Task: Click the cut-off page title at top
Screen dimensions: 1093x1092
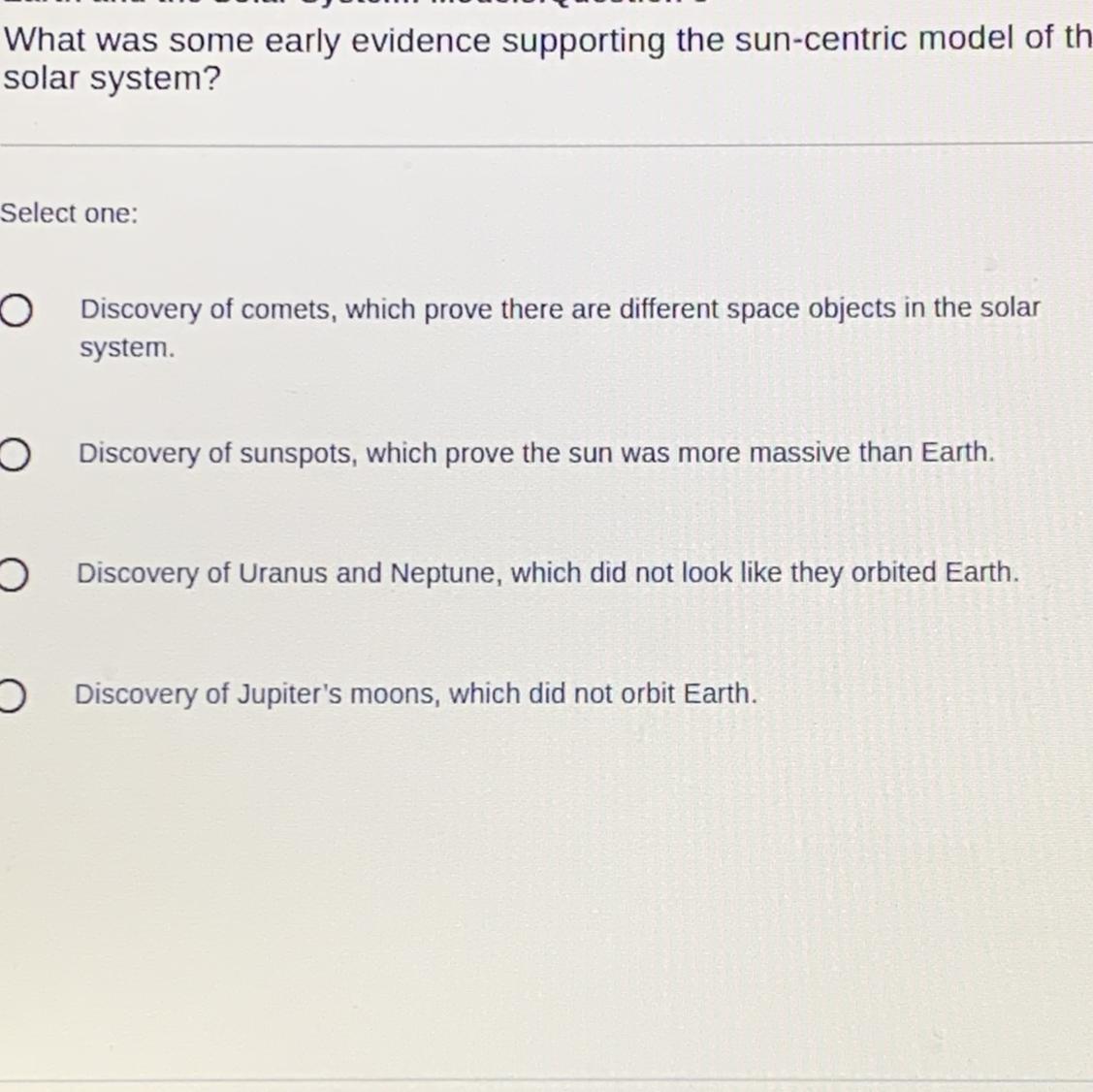Action: pyautogui.click(x=356, y=2)
